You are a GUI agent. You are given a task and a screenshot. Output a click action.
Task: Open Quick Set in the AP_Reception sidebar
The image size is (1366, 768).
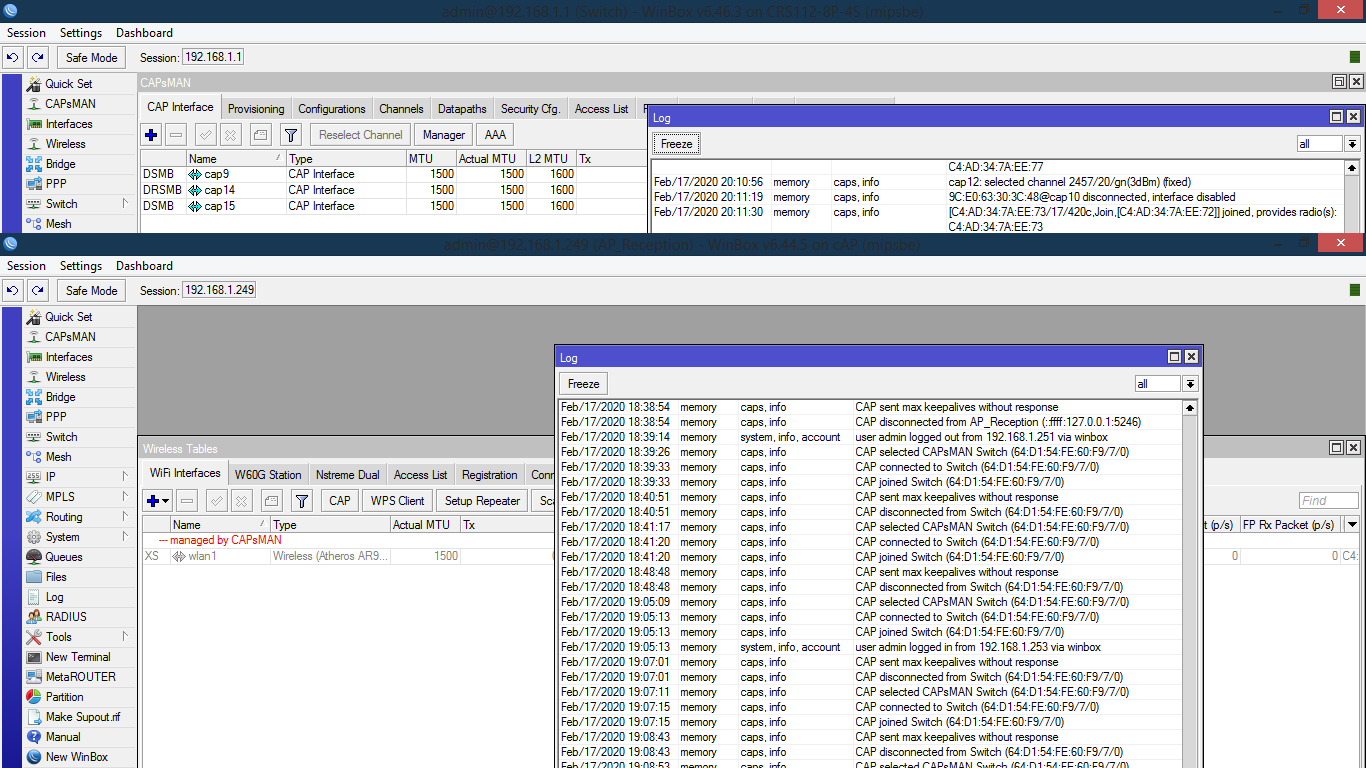click(x=68, y=317)
